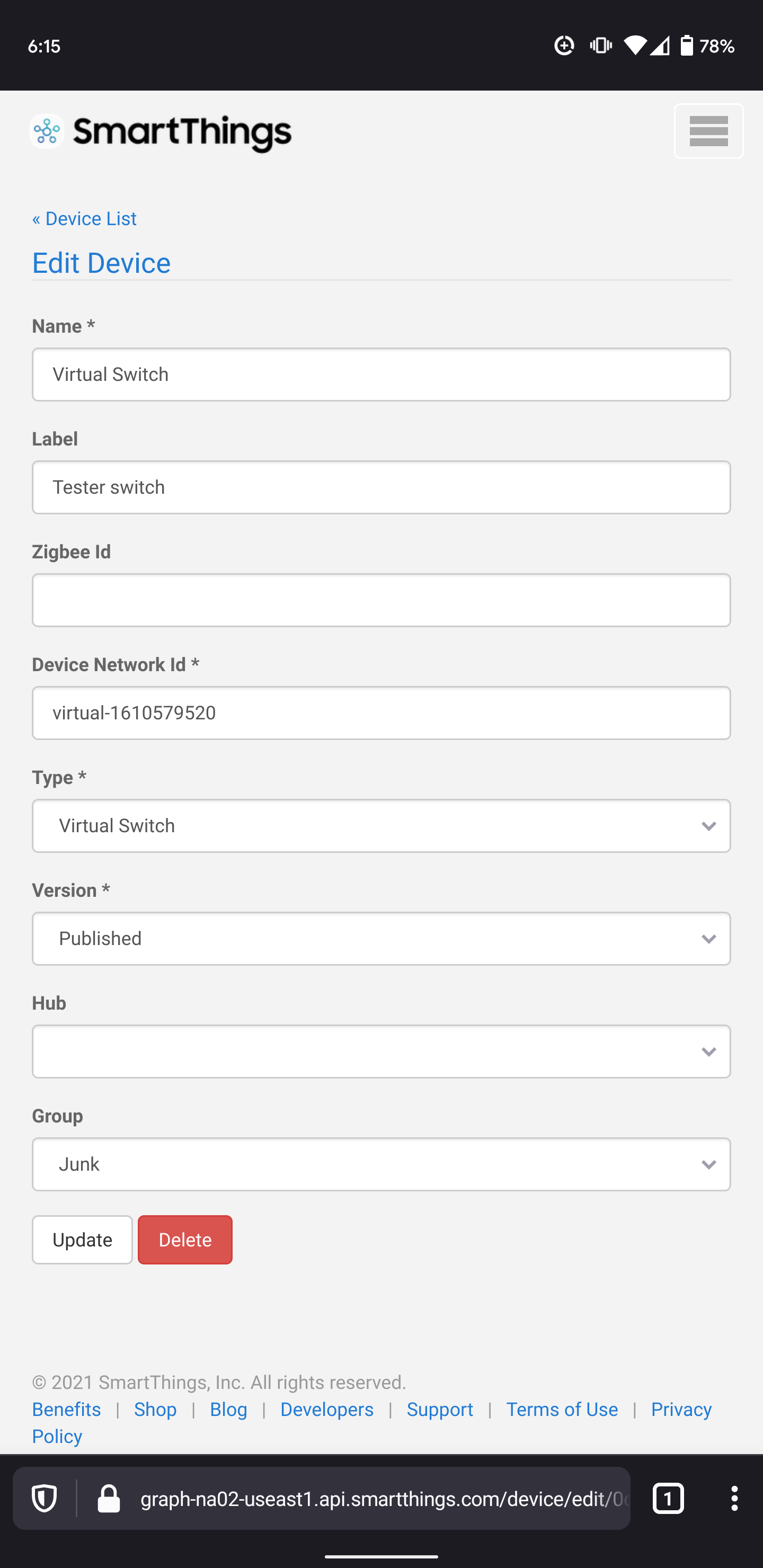
Task: Open the Version dropdown showing Published
Action: coord(381,939)
